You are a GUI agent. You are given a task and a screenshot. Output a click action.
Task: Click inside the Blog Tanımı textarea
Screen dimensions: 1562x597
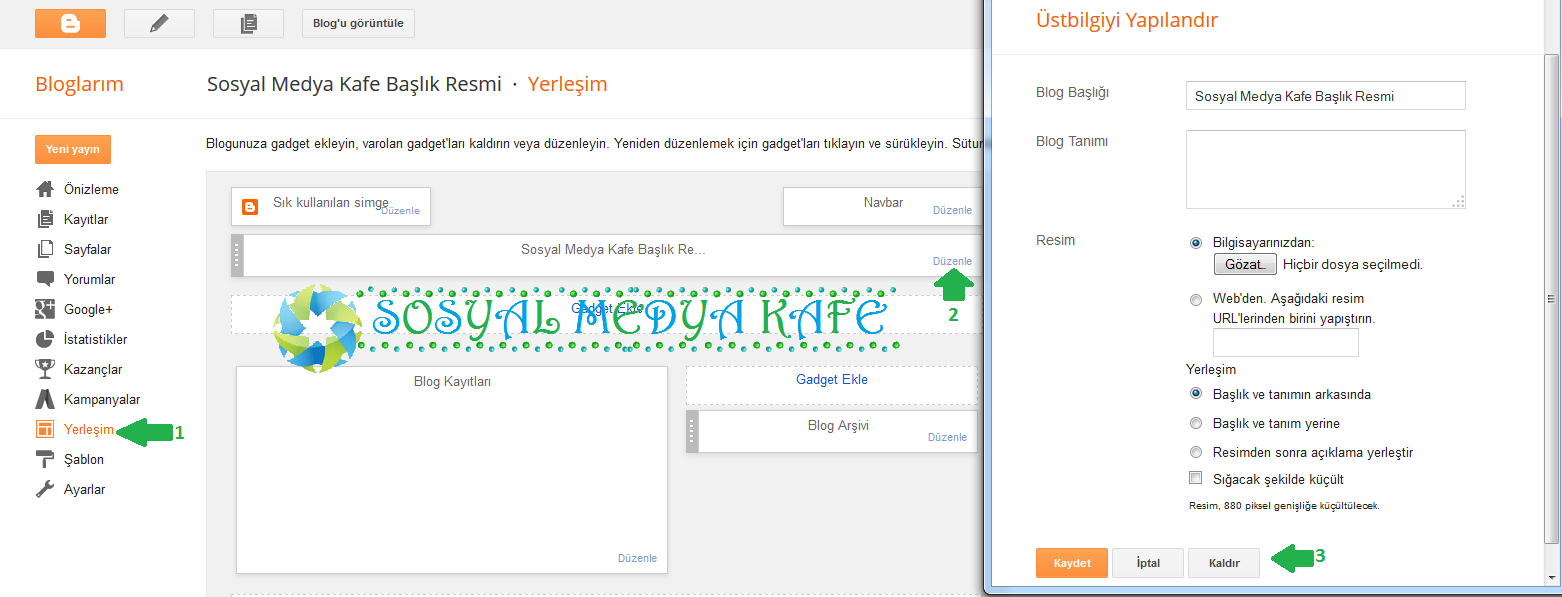[x=1325, y=169]
